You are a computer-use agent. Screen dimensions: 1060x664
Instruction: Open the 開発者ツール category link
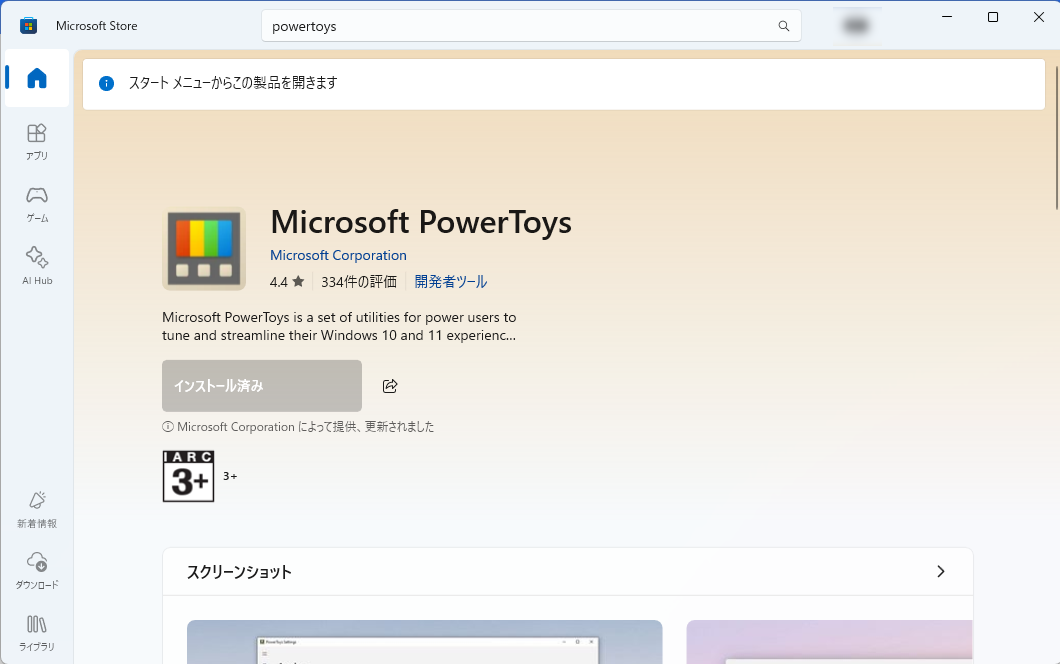pos(451,281)
